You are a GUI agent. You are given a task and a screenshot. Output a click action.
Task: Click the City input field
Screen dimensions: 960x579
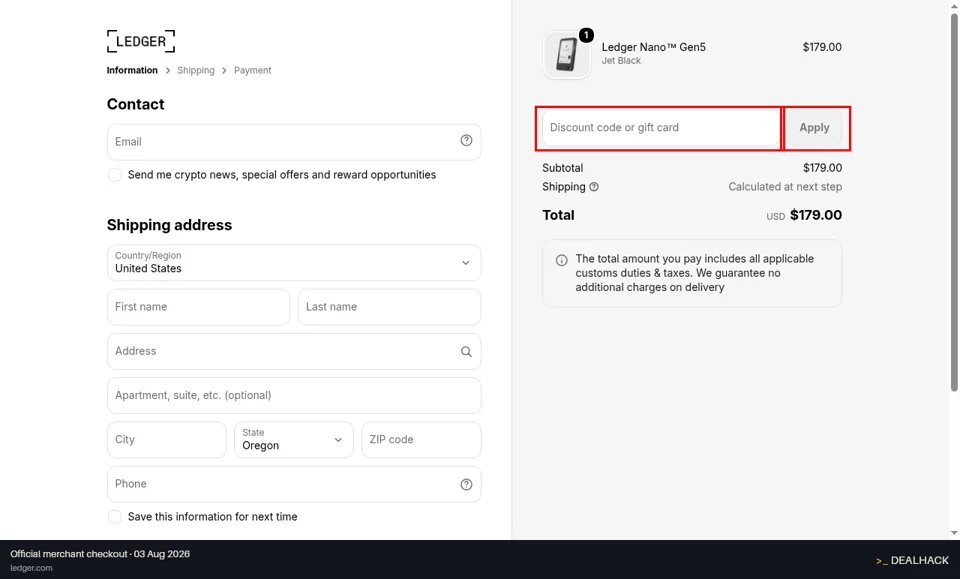(167, 439)
